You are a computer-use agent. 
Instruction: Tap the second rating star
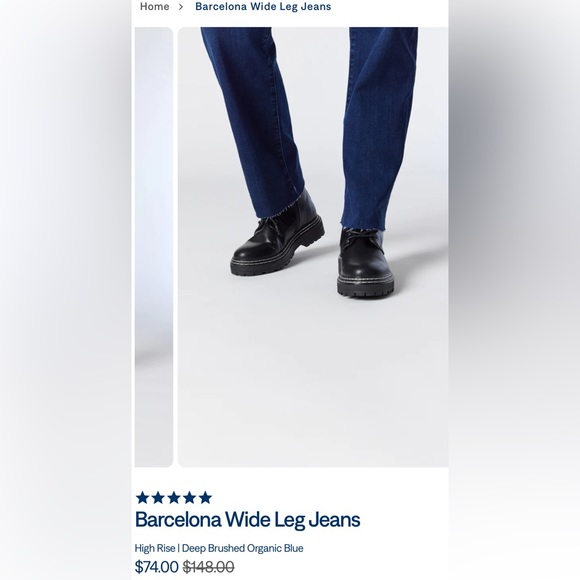(x=158, y=498)
